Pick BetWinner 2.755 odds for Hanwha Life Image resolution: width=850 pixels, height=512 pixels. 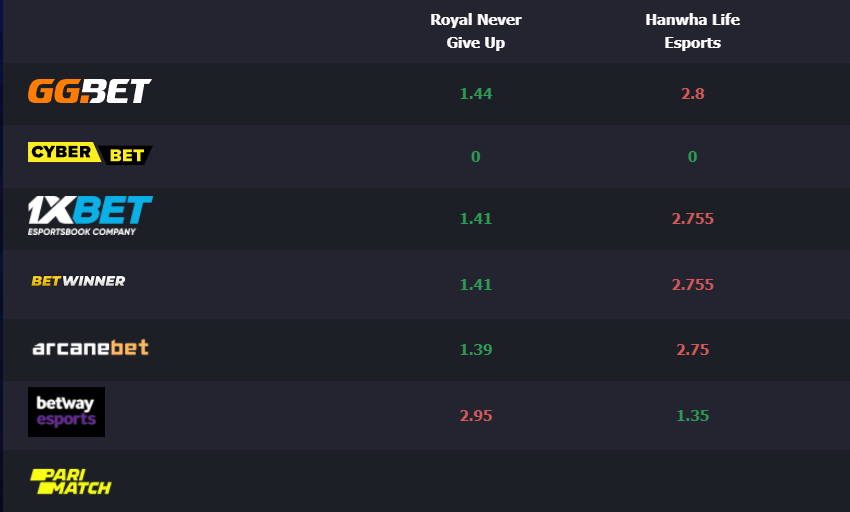click(x=692, y=284)
